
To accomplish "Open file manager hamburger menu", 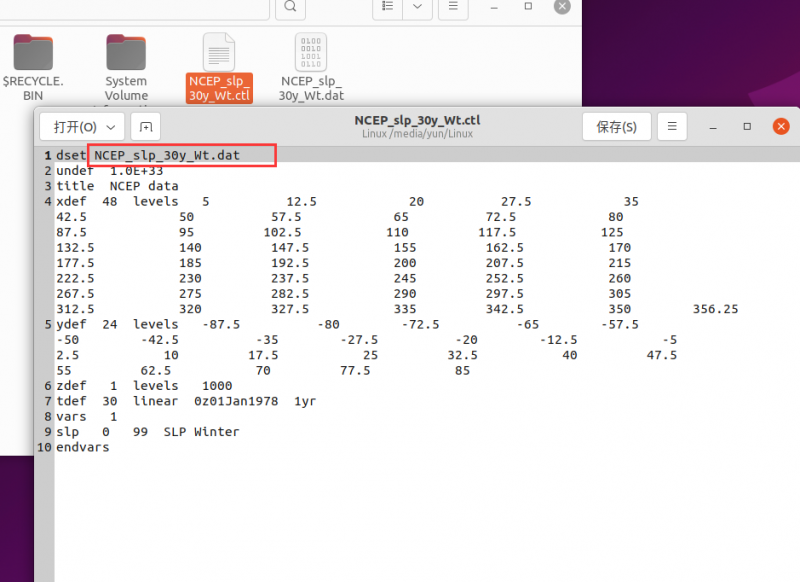I will click(x=453, y=8).
